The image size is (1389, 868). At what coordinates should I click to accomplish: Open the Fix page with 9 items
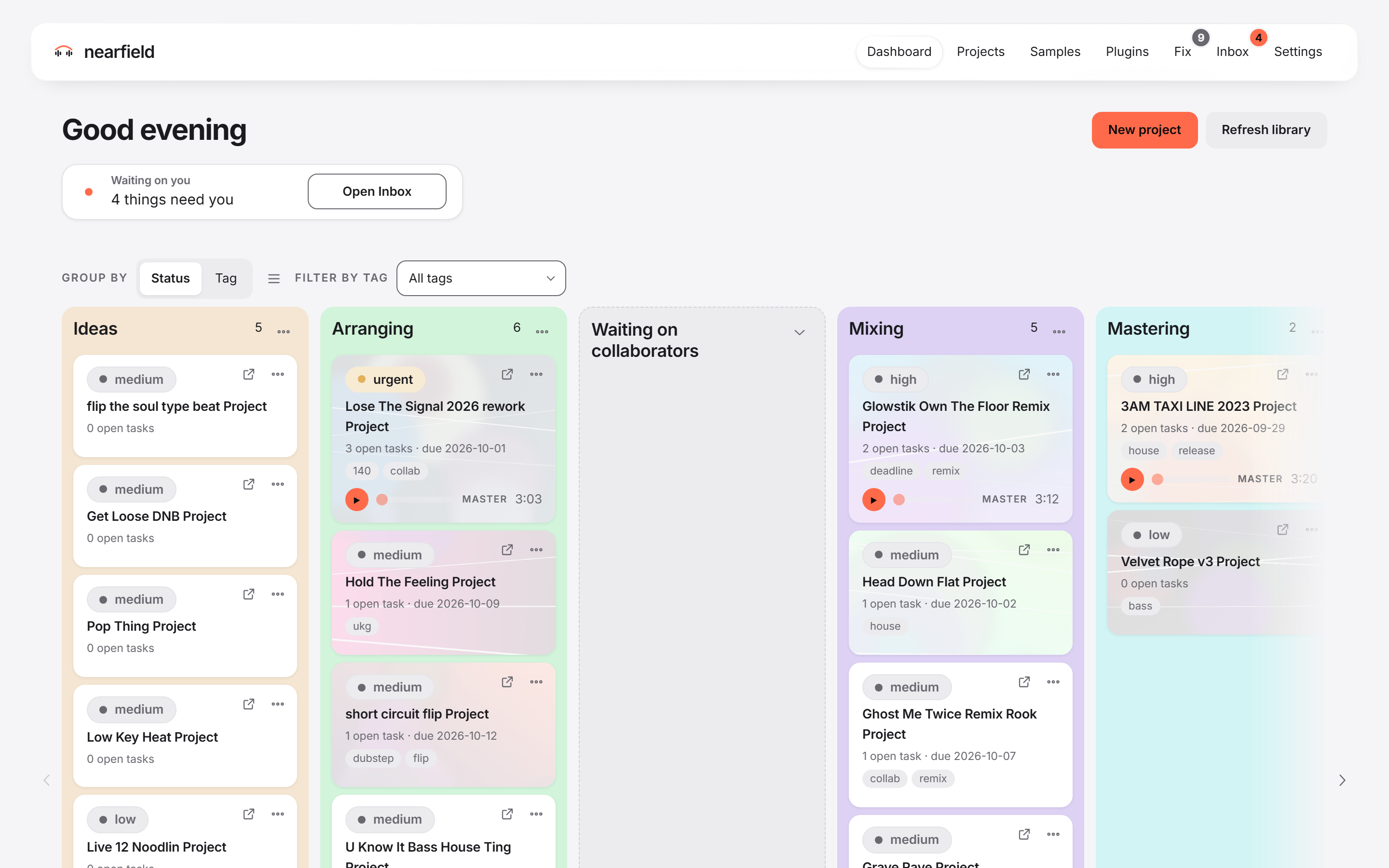point(1183,52)
